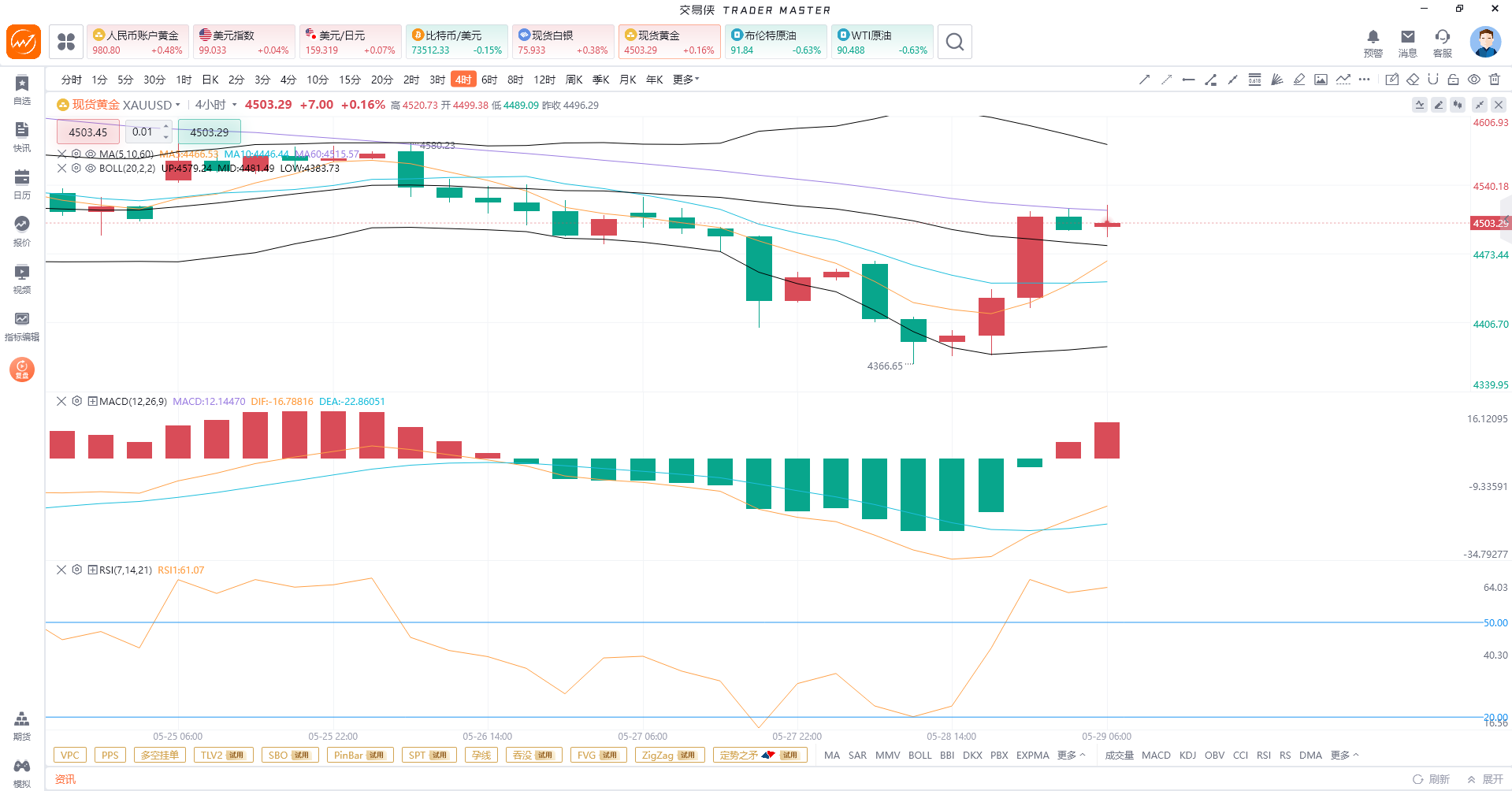
Task: Select the eraser tool
Action: (x=1413, y=80)
